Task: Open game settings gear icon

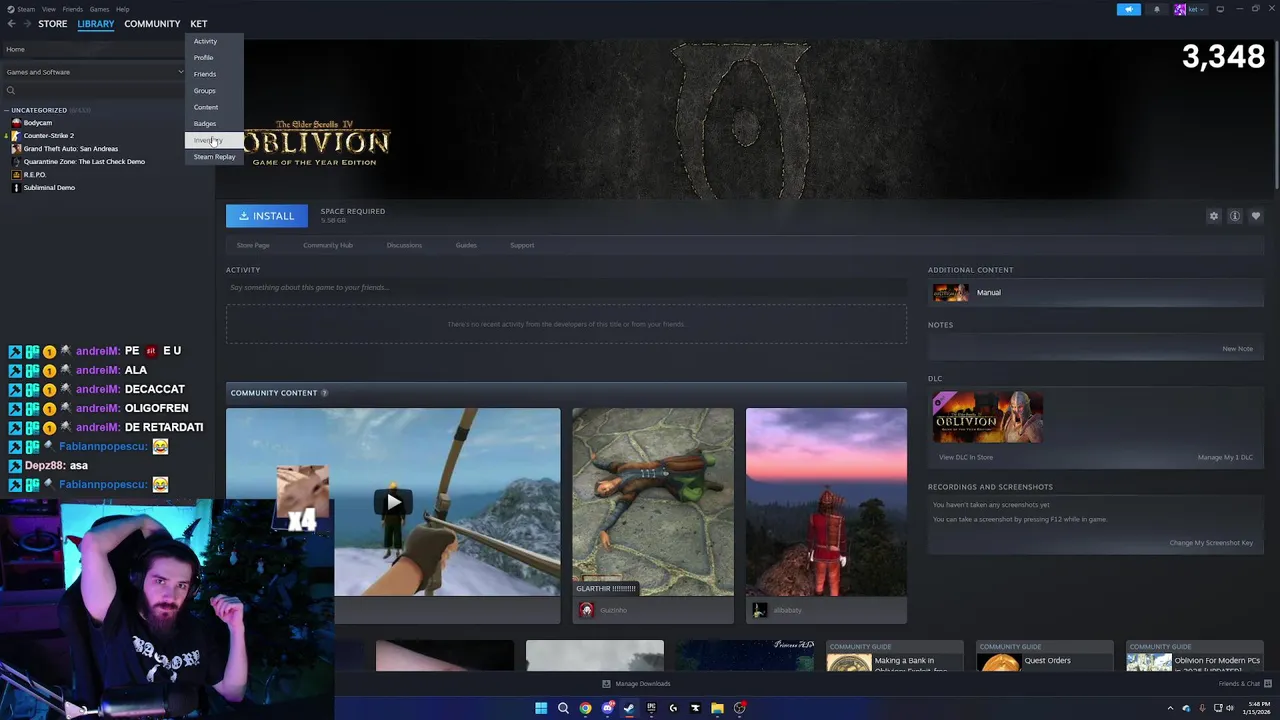Action: pyautogui.click(x=1214, y=216)
